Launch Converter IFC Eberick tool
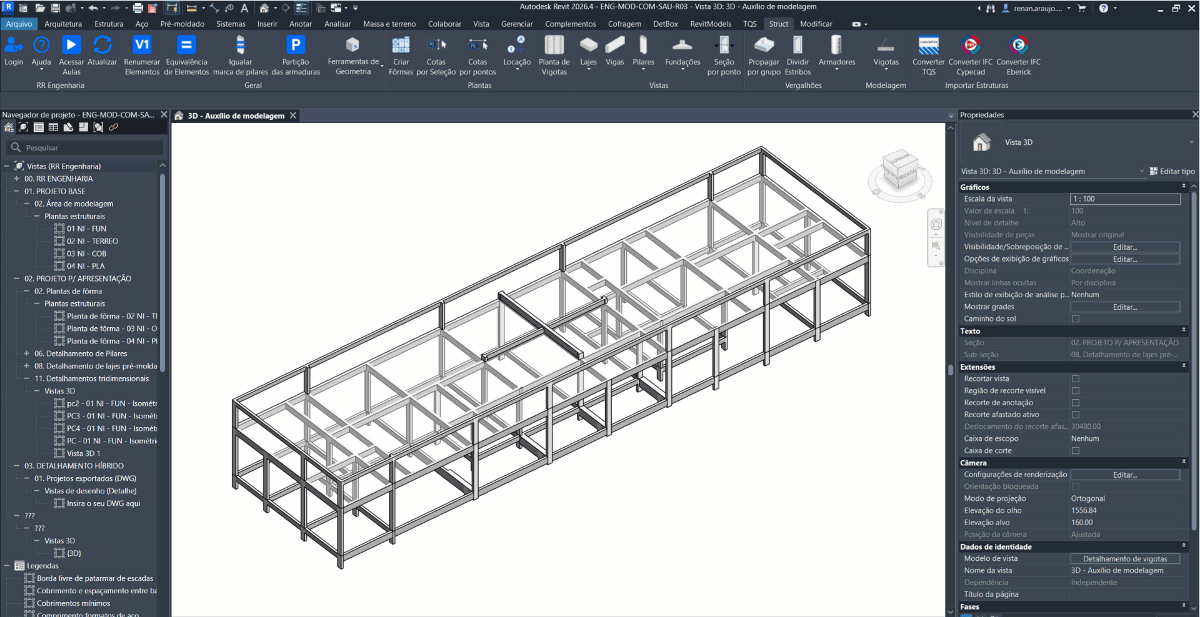Image resolution: width=1200 pixels, height=617 pixels. tap(1018, 45)
